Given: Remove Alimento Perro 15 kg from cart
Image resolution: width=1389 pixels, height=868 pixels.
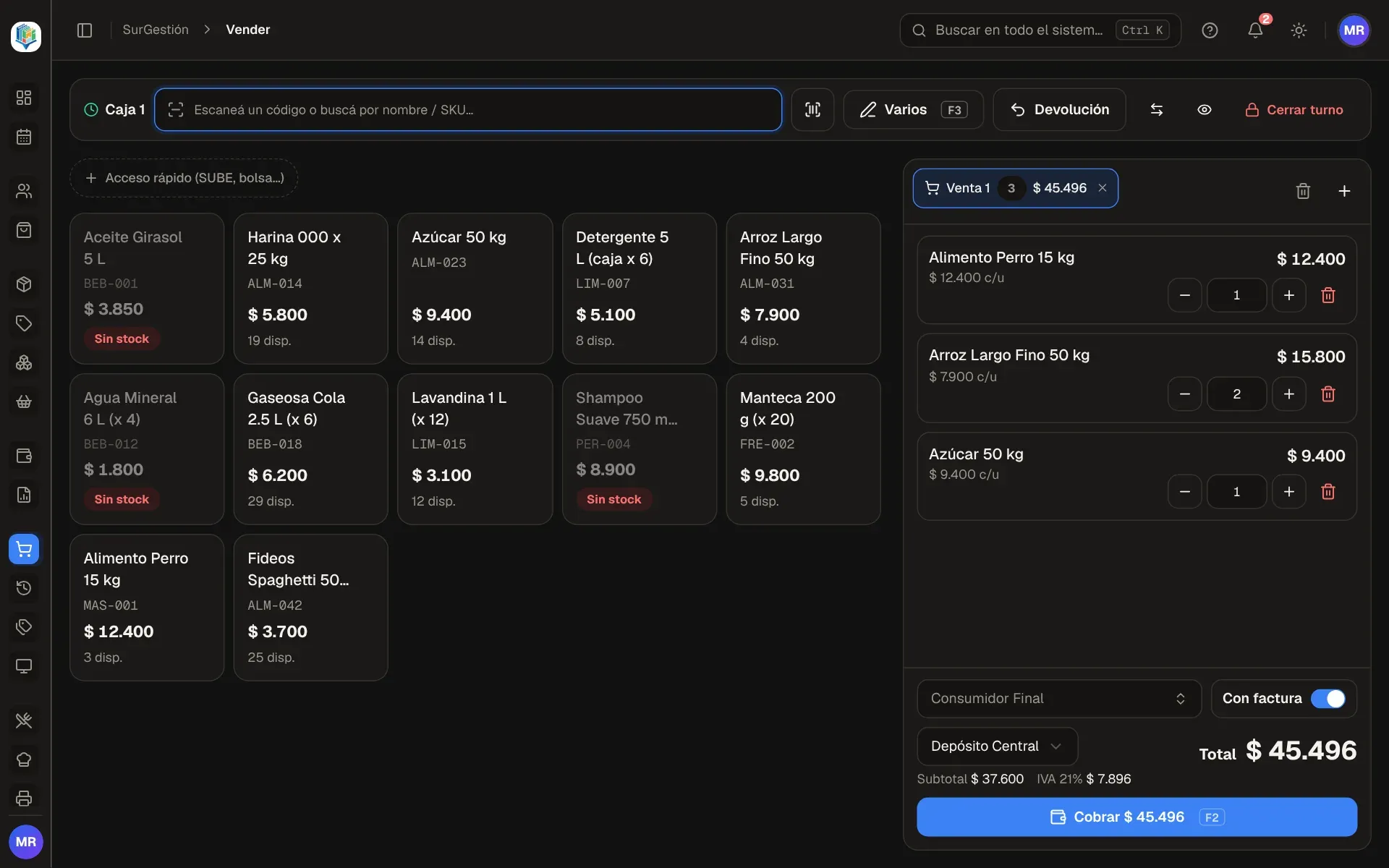Looking at the screenshot, I should pyautogui.click(x=1328, y=295).
